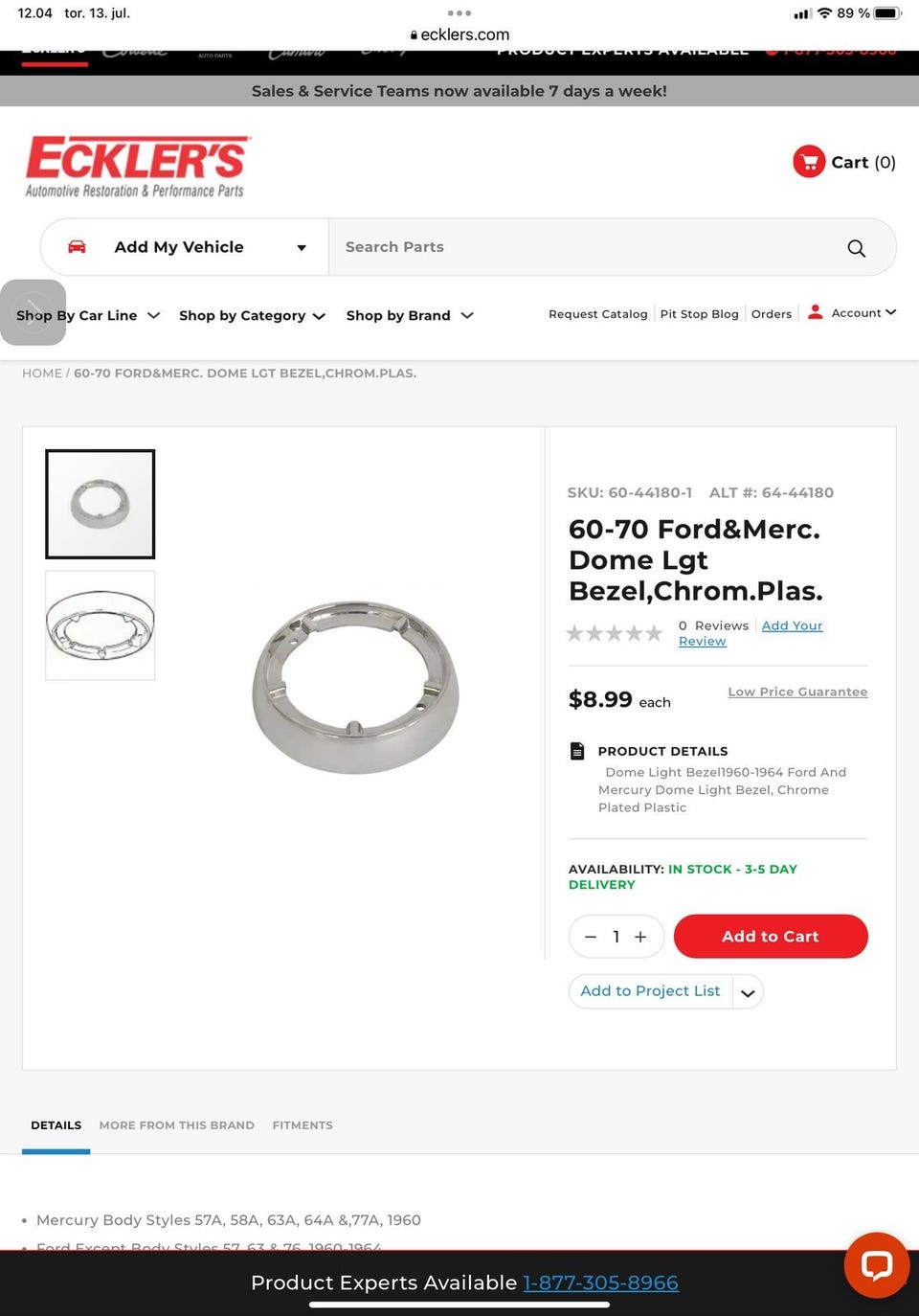Decrease quantity with minus button
Screen dimensions: 919x1316
pyautogui.click(x=591, y=937)
